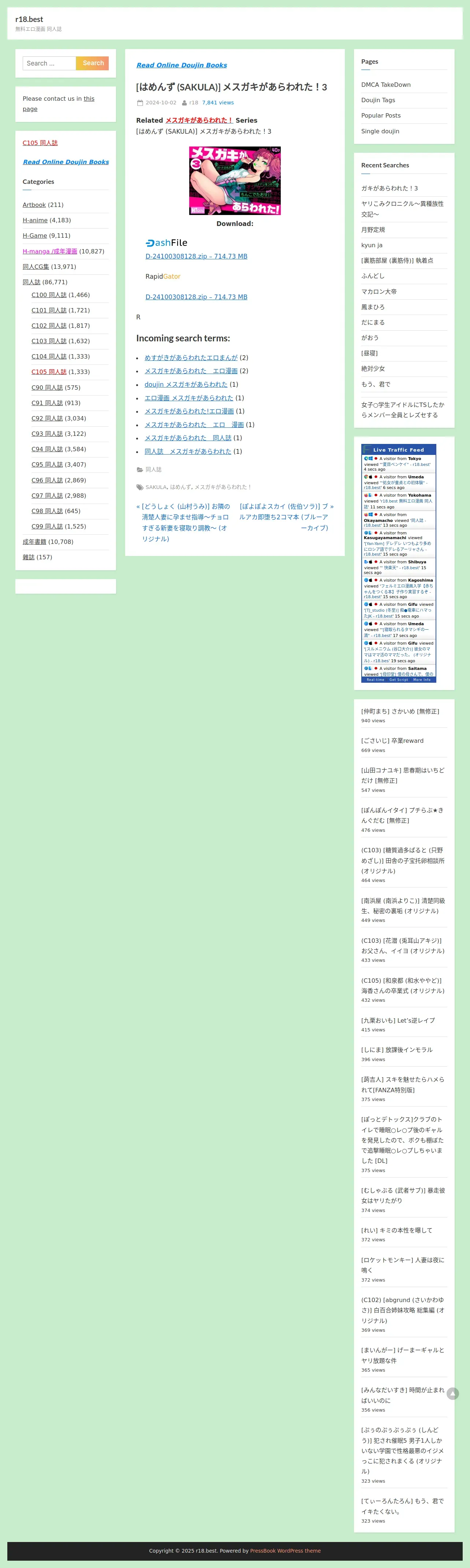Click the SAKULA tag
Viewport: 470px width, 1568px height.
(156, 487)
